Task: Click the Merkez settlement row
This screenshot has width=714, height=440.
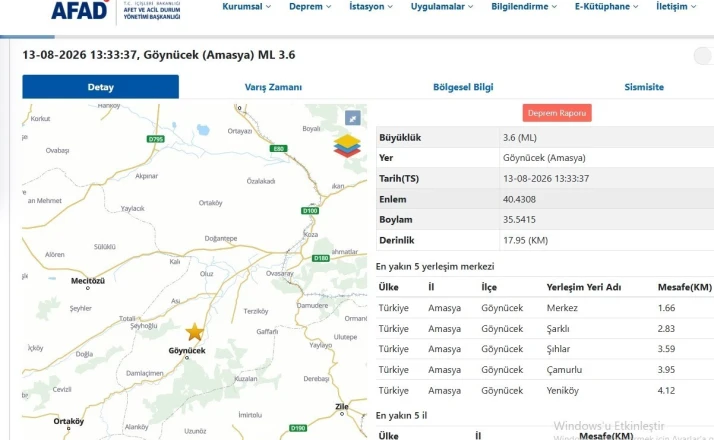Action: 545,308
